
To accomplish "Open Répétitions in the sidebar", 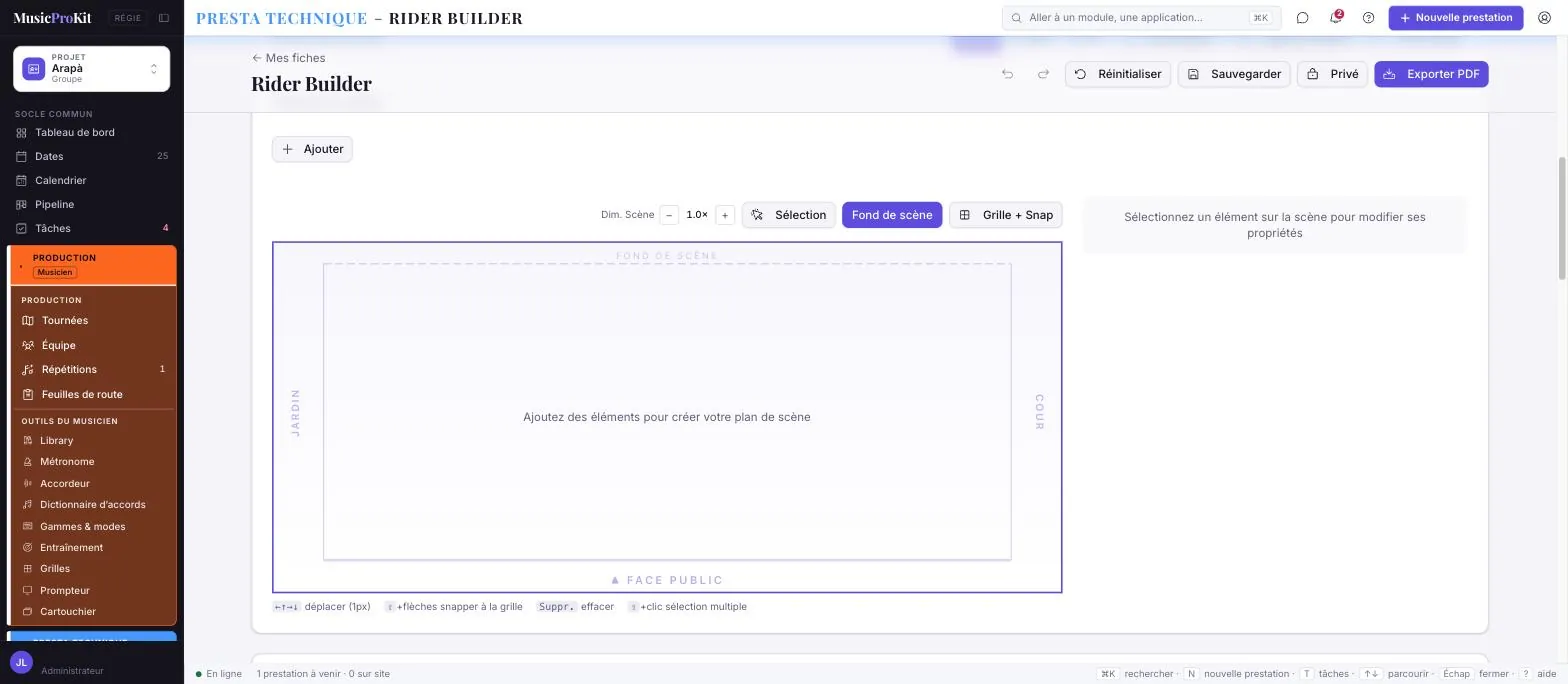I will point(93,370).
